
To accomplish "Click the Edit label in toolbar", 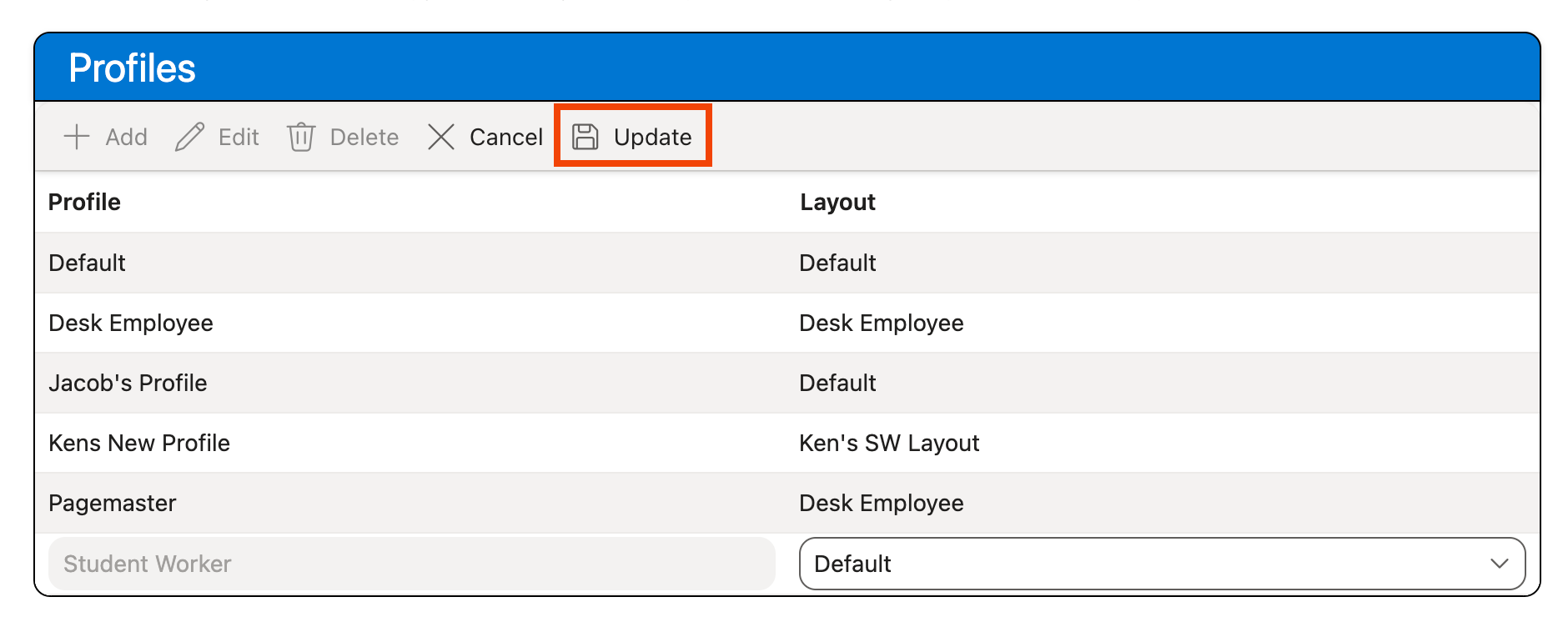I will click(x=239, y=137).
